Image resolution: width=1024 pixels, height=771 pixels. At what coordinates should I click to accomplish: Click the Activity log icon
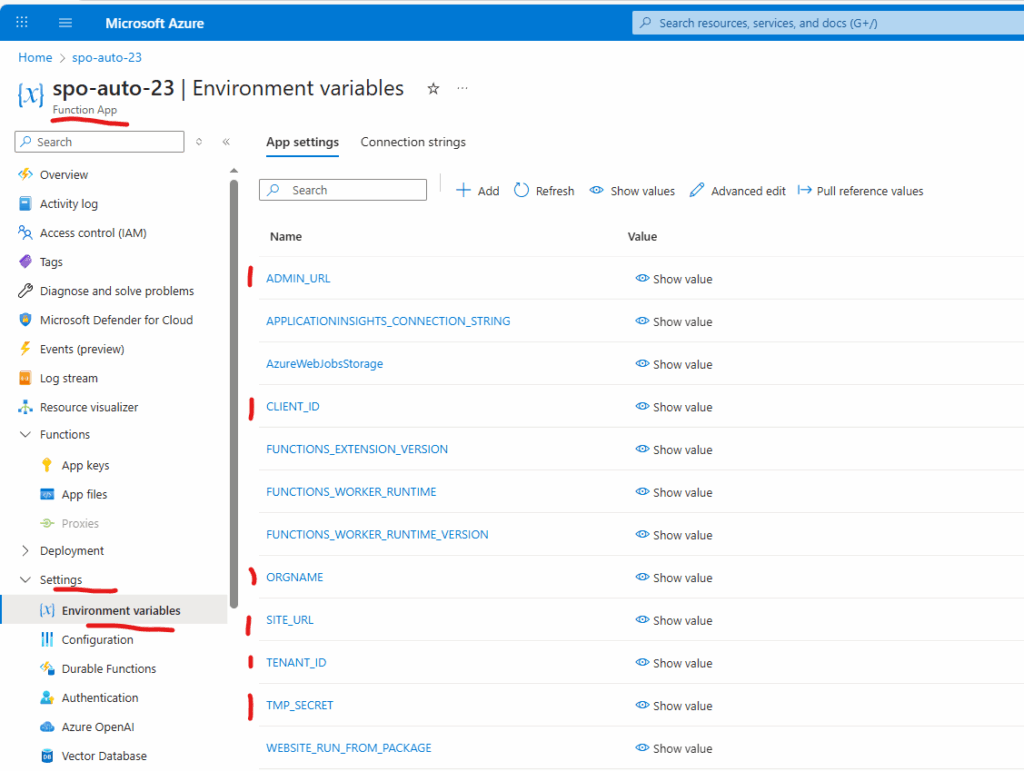[x=25, y=204]
